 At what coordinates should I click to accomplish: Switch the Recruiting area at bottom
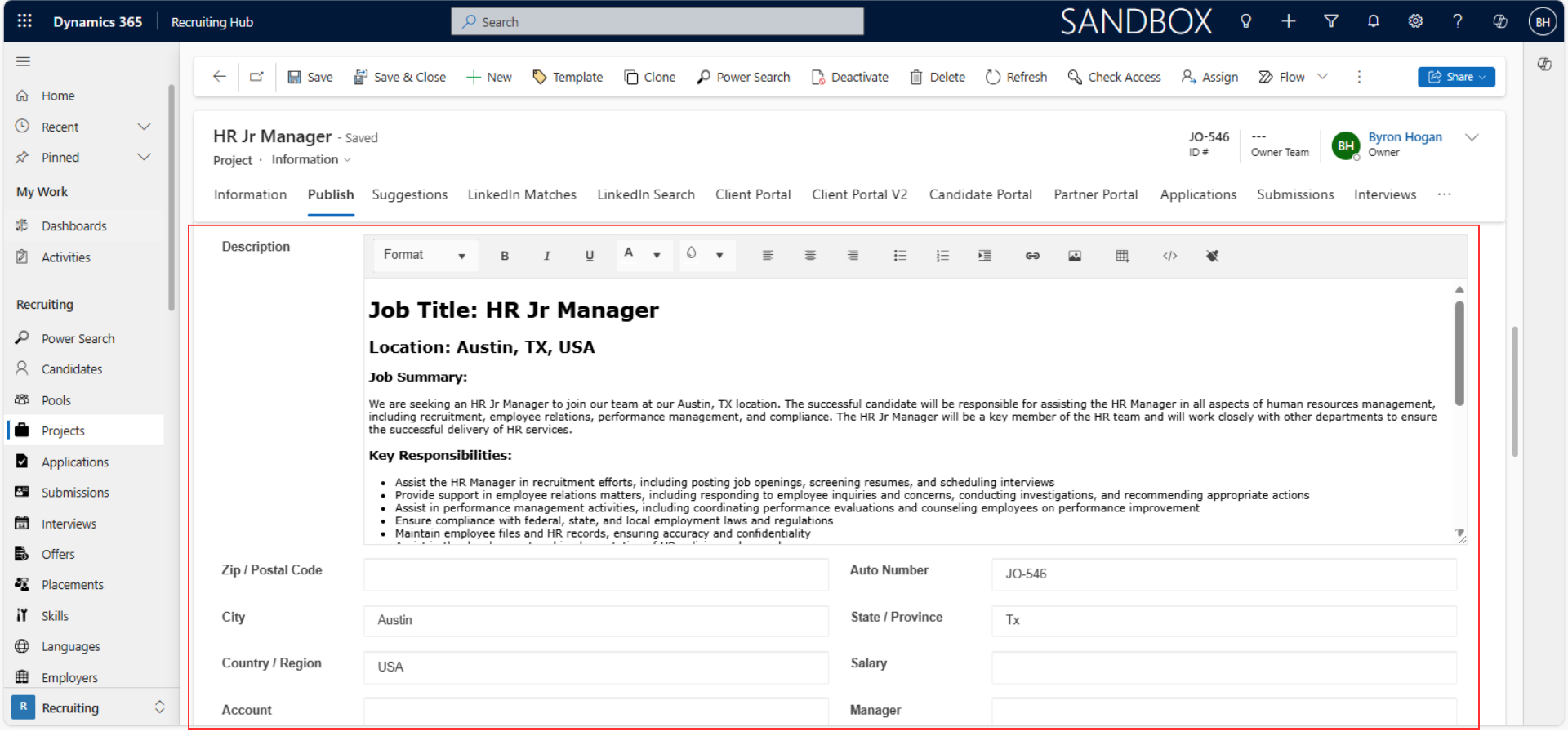pyautogui.click(x=90, y=707)
